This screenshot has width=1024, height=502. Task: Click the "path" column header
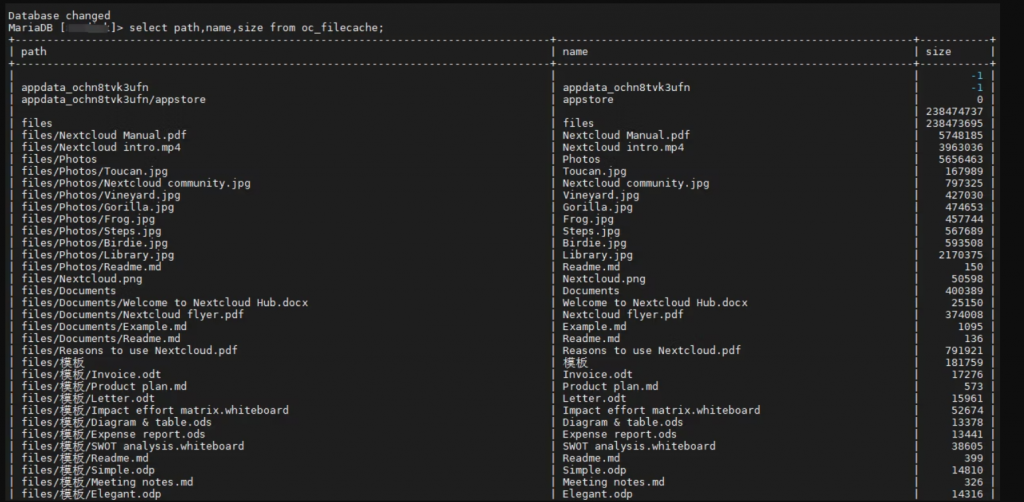[34, 52]
